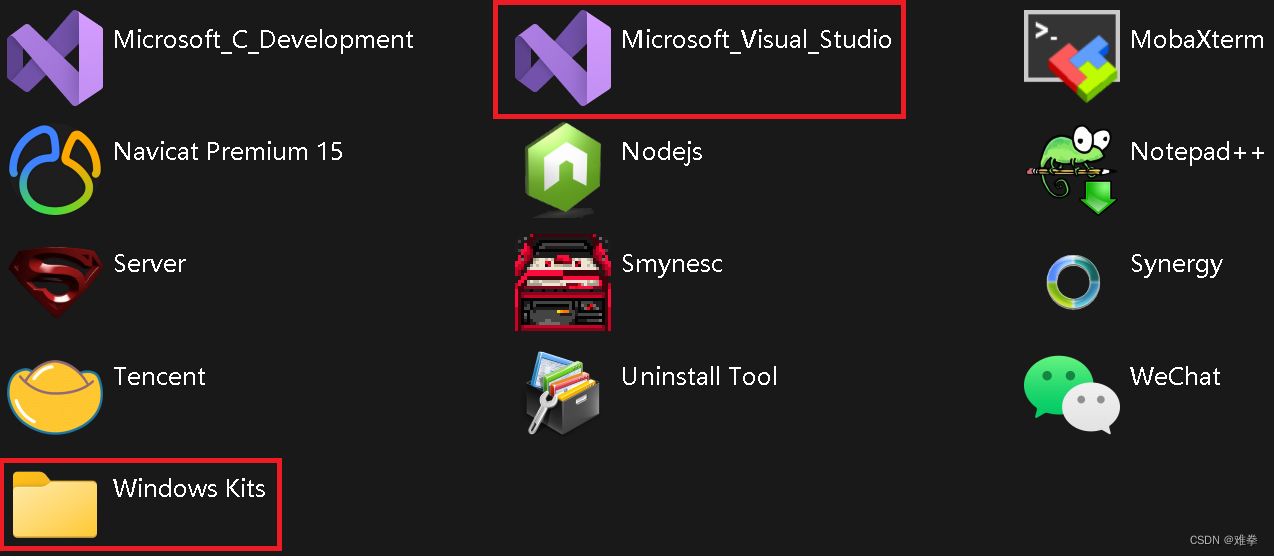Open the Server Superman-logo icon
Screen dimensions: 1274x556
tap(55, 282)
